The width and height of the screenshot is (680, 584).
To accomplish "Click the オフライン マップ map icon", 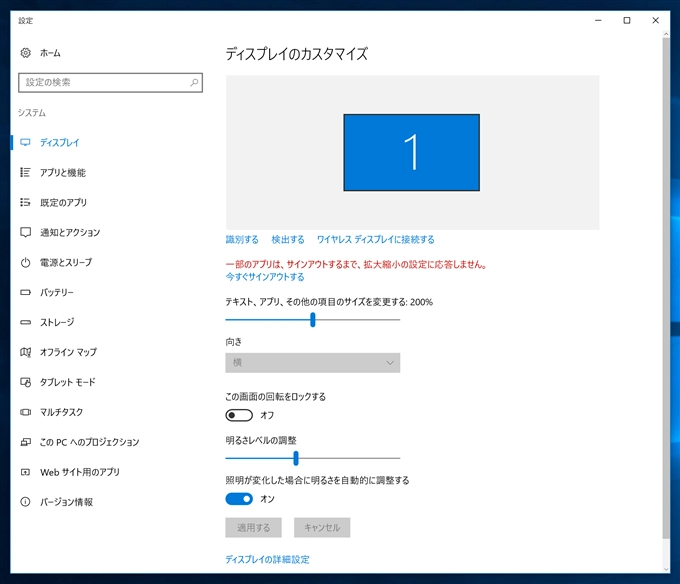I will point(26,352).
